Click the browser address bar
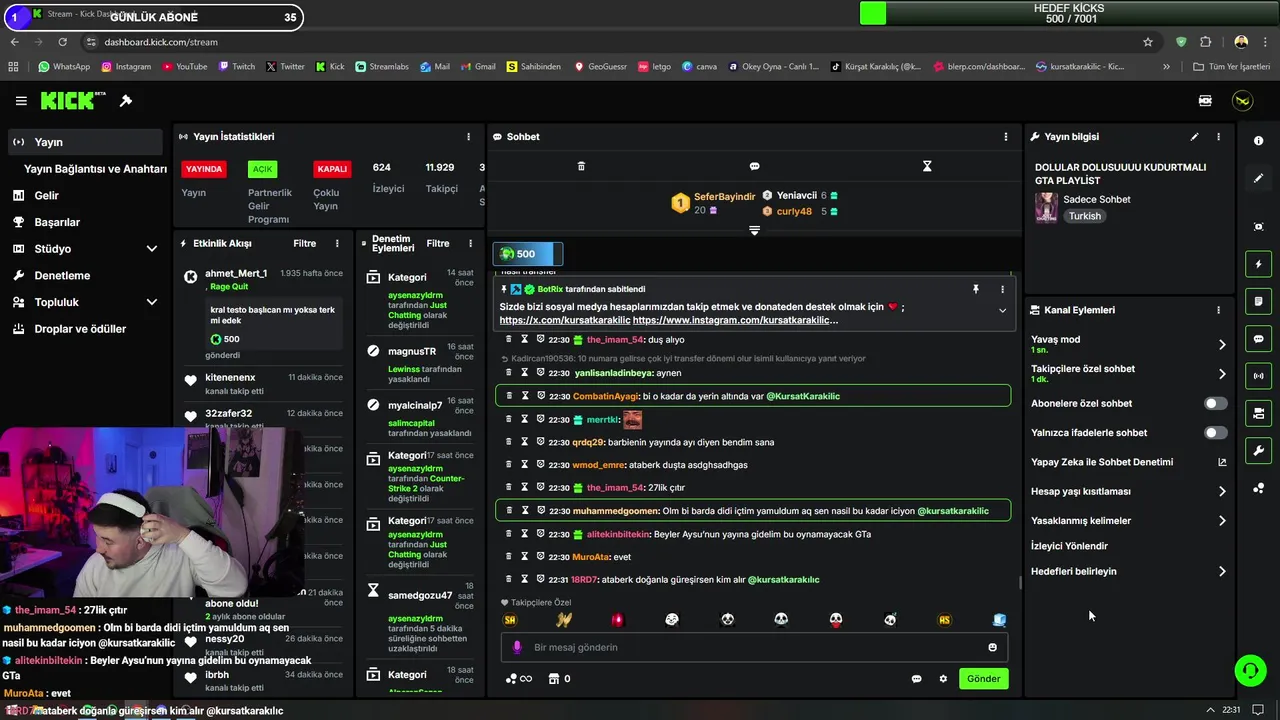Image resolution: width=1280 pixels, height=720 pixels. (x=620, y=42)
